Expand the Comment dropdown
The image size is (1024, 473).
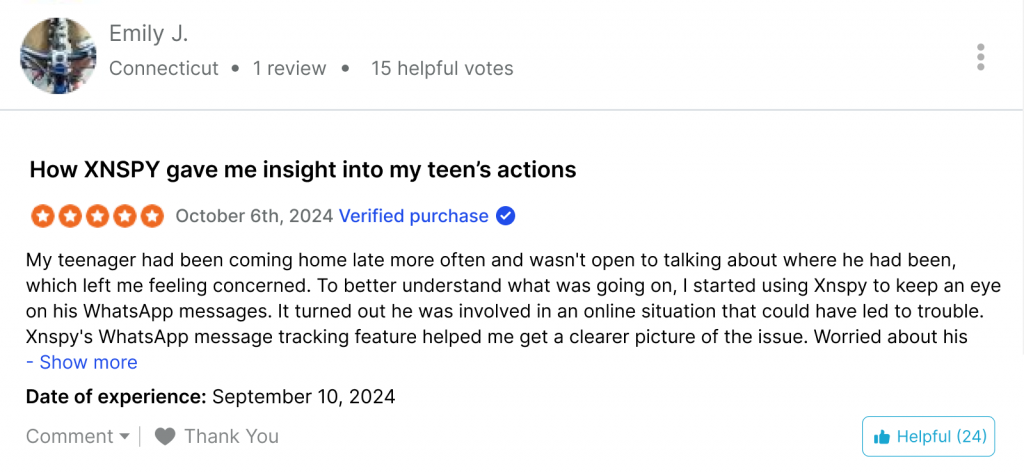78,436
